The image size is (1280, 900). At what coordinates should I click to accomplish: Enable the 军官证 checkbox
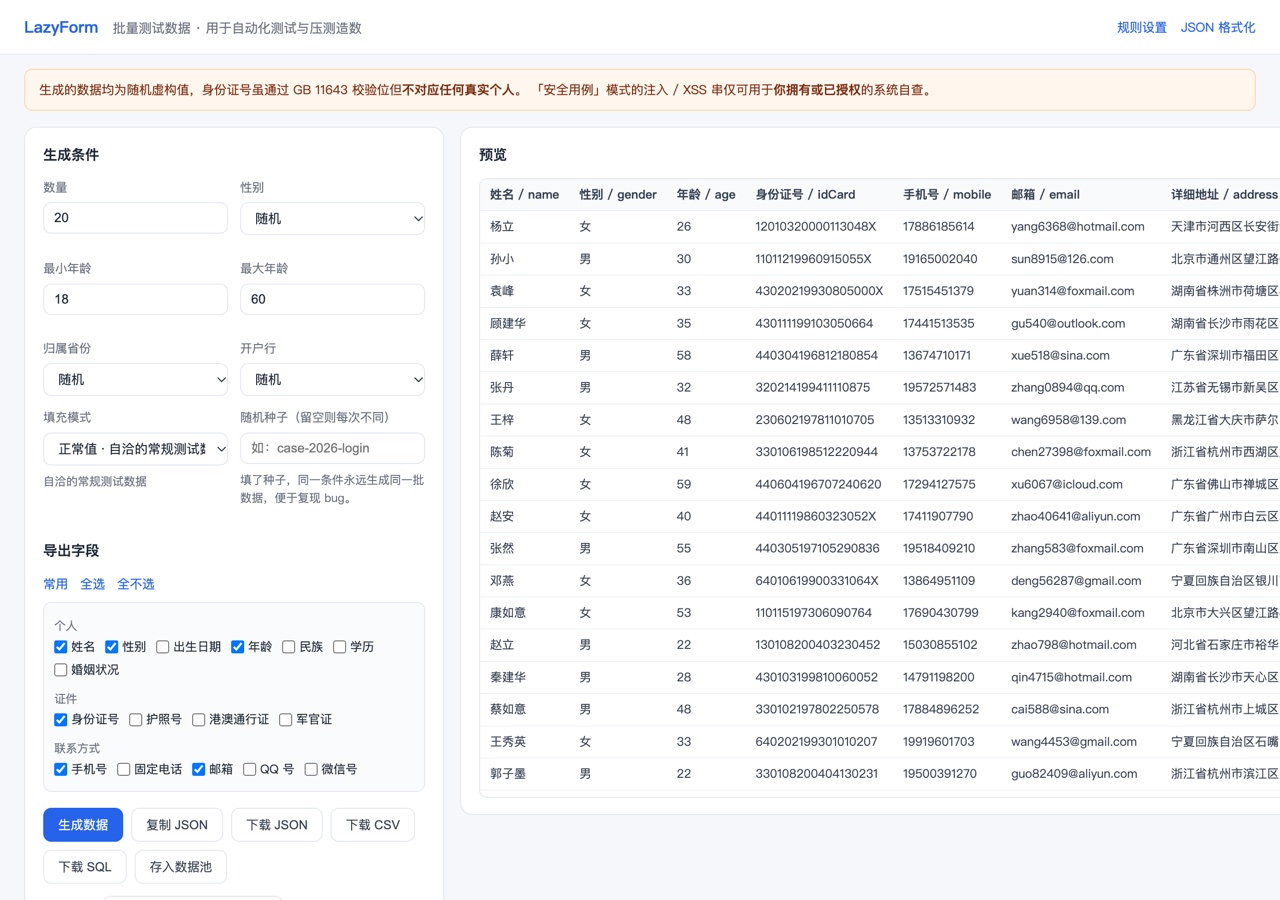[286, 720]
